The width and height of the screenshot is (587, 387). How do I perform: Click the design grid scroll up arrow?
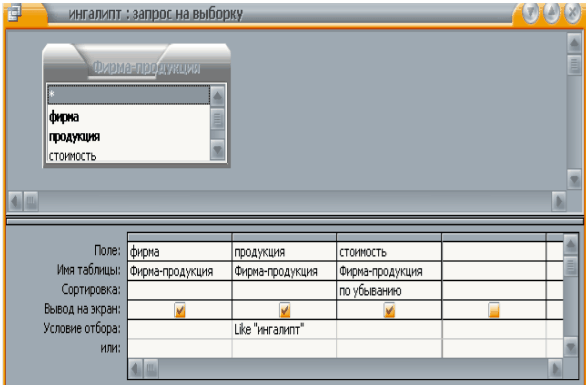(571, 245)
